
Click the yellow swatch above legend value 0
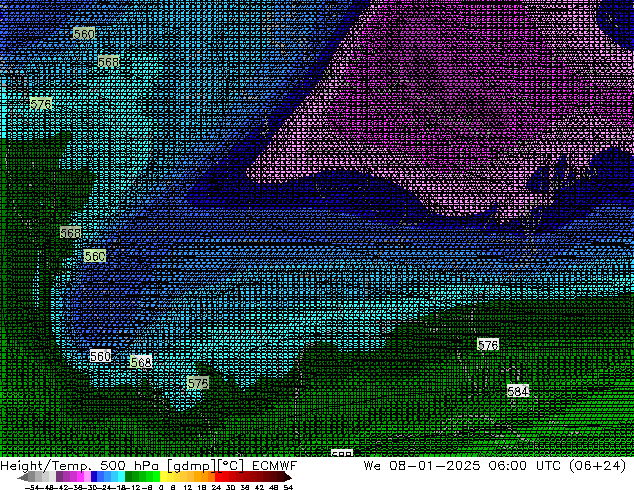pyautogui.click(x=164, y=477)
